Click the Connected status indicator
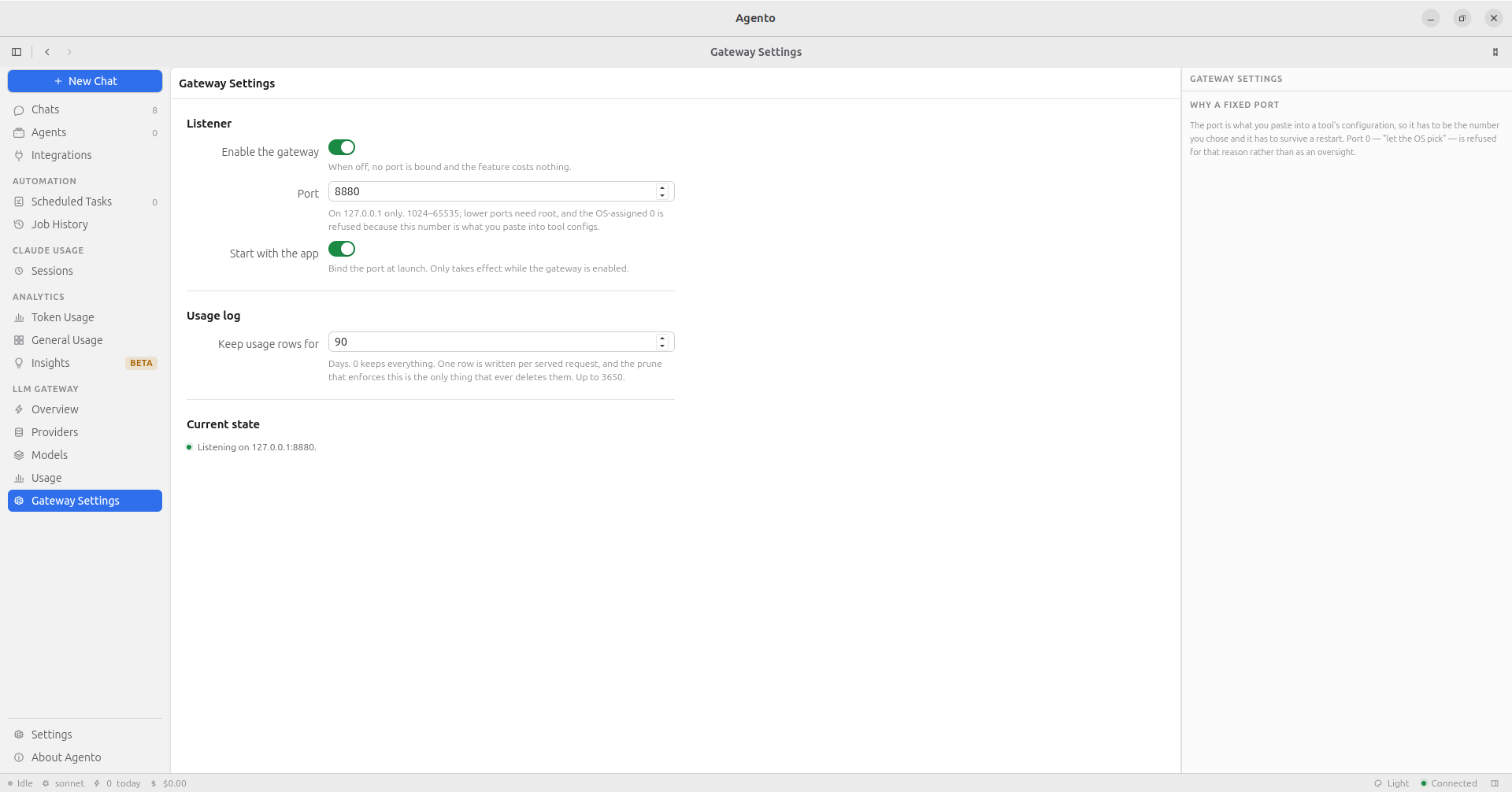 1449,783
